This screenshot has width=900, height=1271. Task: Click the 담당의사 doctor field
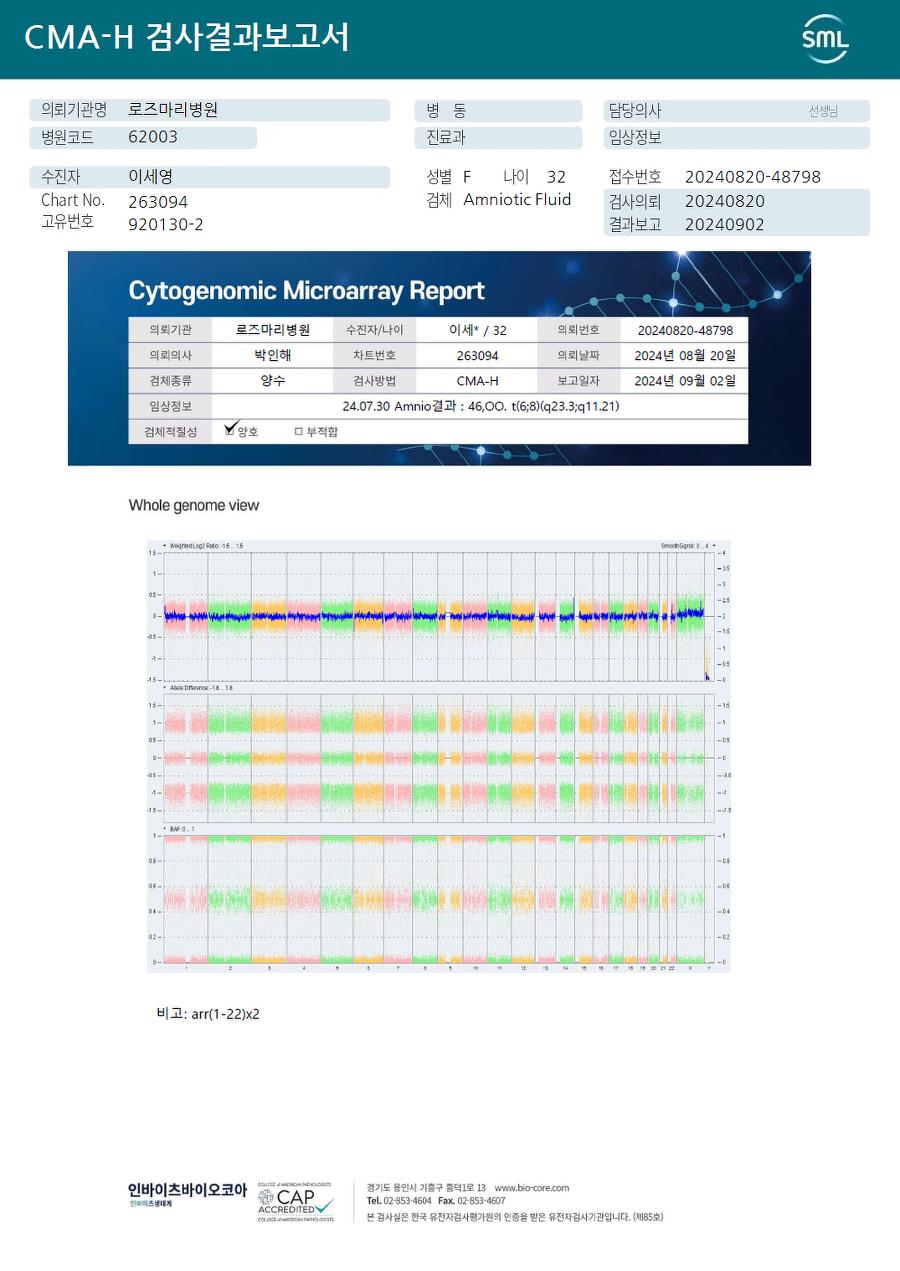tap(738, 111)
